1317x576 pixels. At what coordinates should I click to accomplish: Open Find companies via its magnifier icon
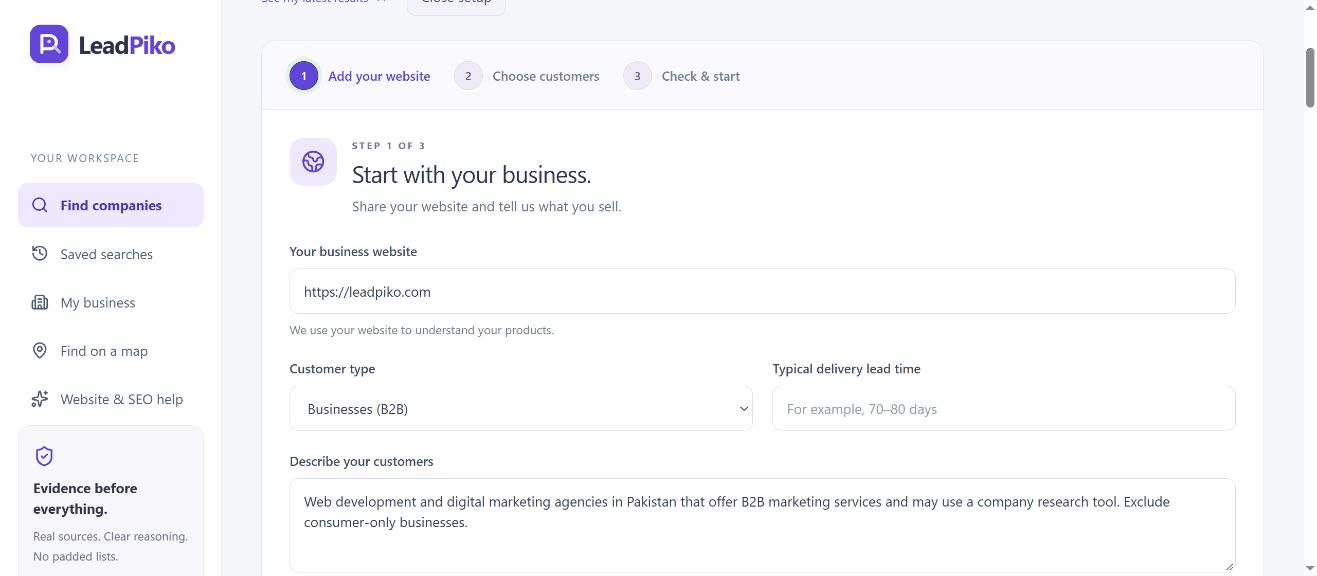coord(40,205)
